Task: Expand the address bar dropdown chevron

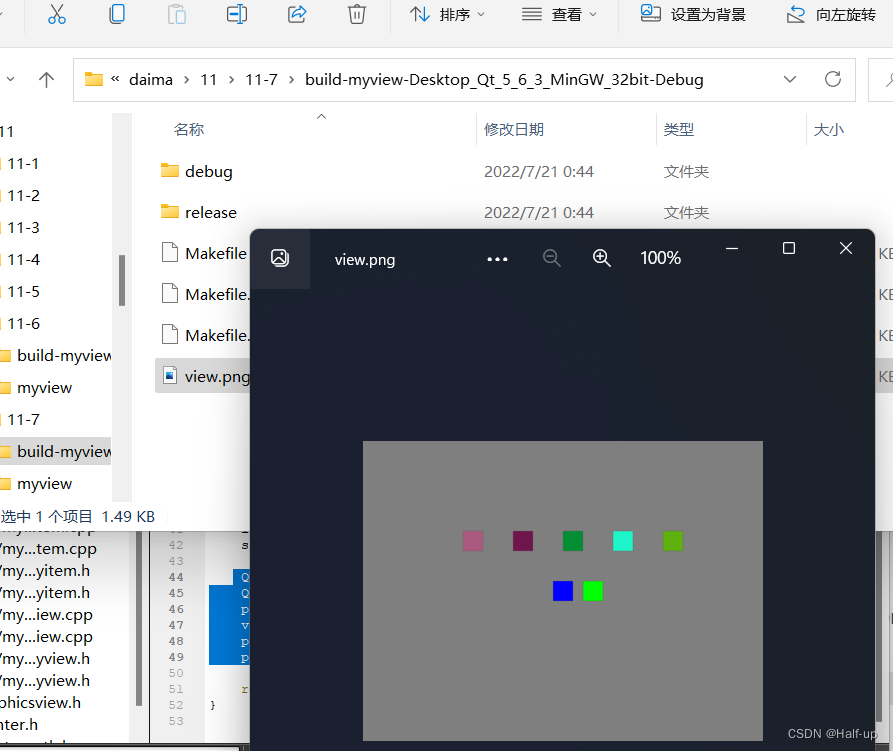Action: tap(790, 78)
